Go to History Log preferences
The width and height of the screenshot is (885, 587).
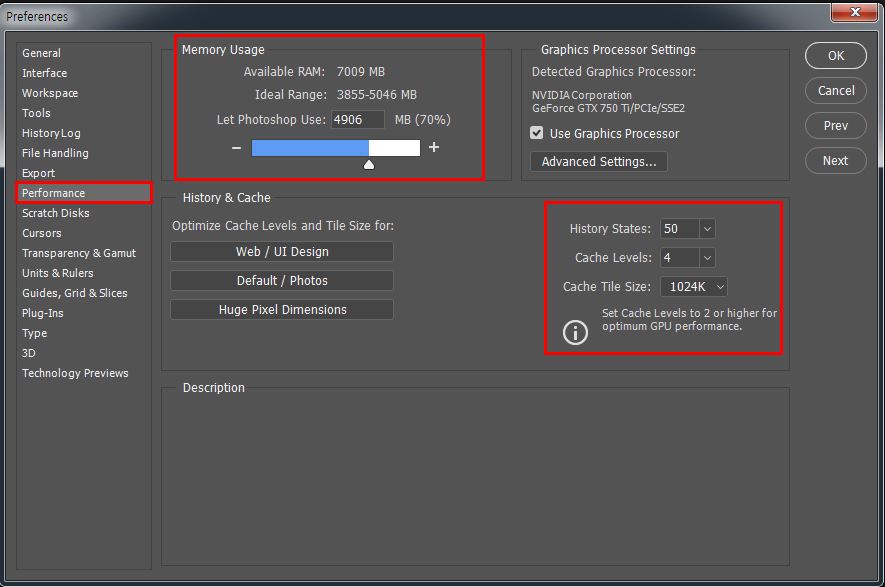(51, 133)
